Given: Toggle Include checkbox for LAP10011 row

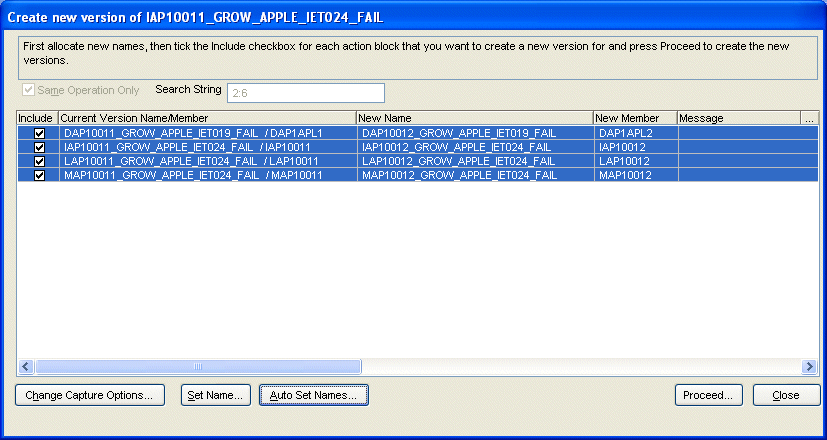Looking at the screenshot, I should [39, 161].
